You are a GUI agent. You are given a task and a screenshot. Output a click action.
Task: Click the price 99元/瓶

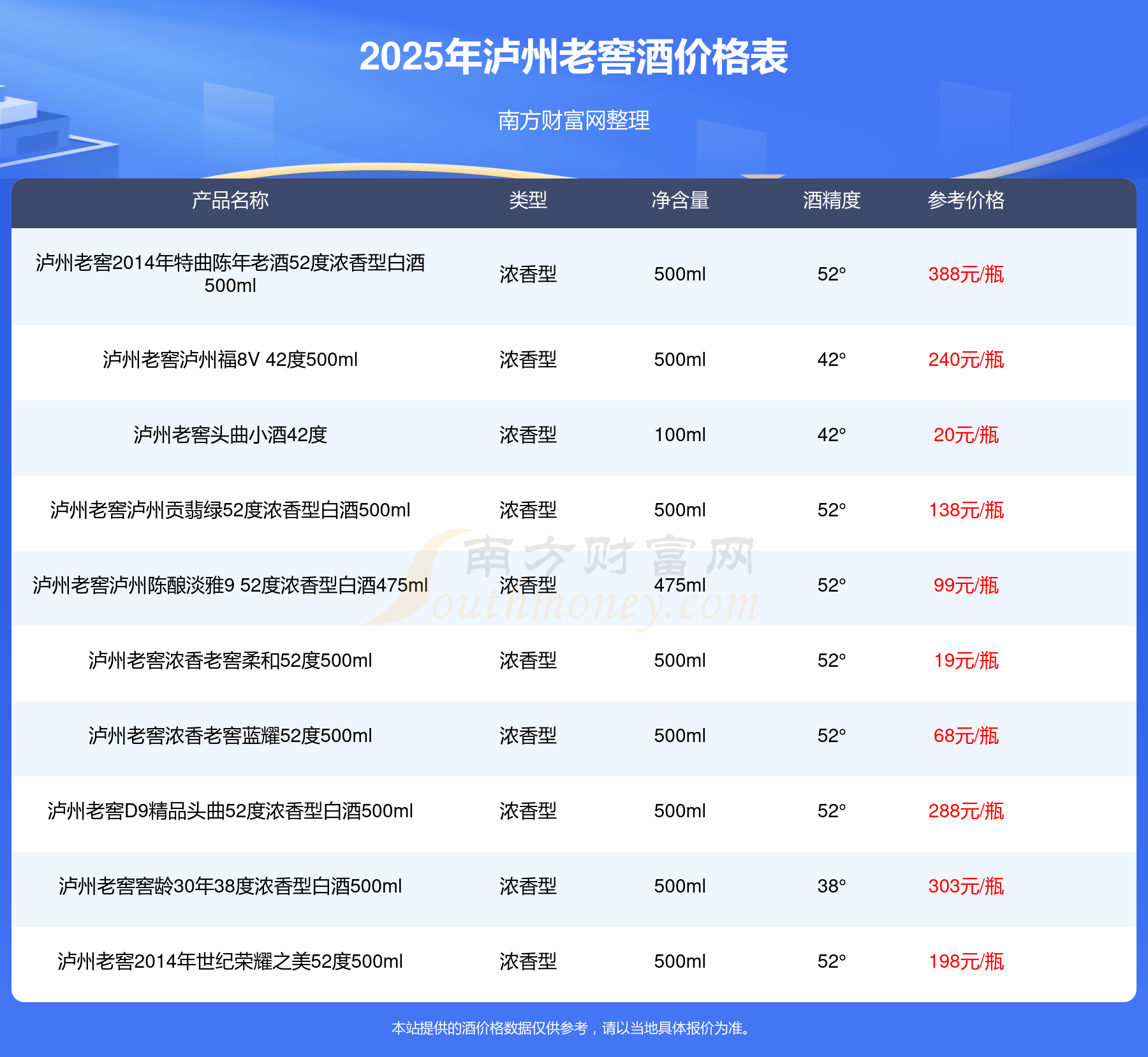coord(966,585)
